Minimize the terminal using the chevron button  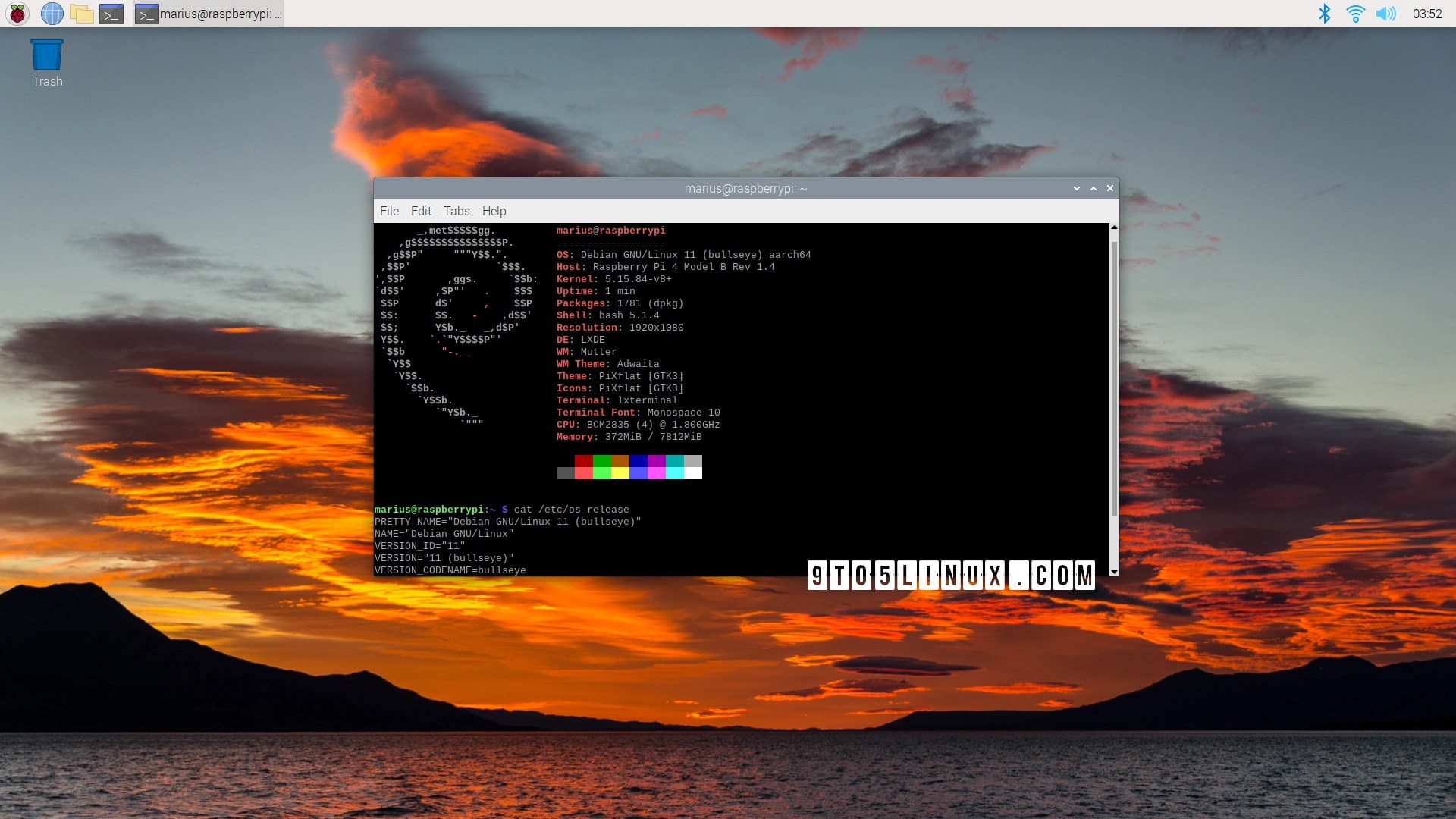tap(1076, 188)
